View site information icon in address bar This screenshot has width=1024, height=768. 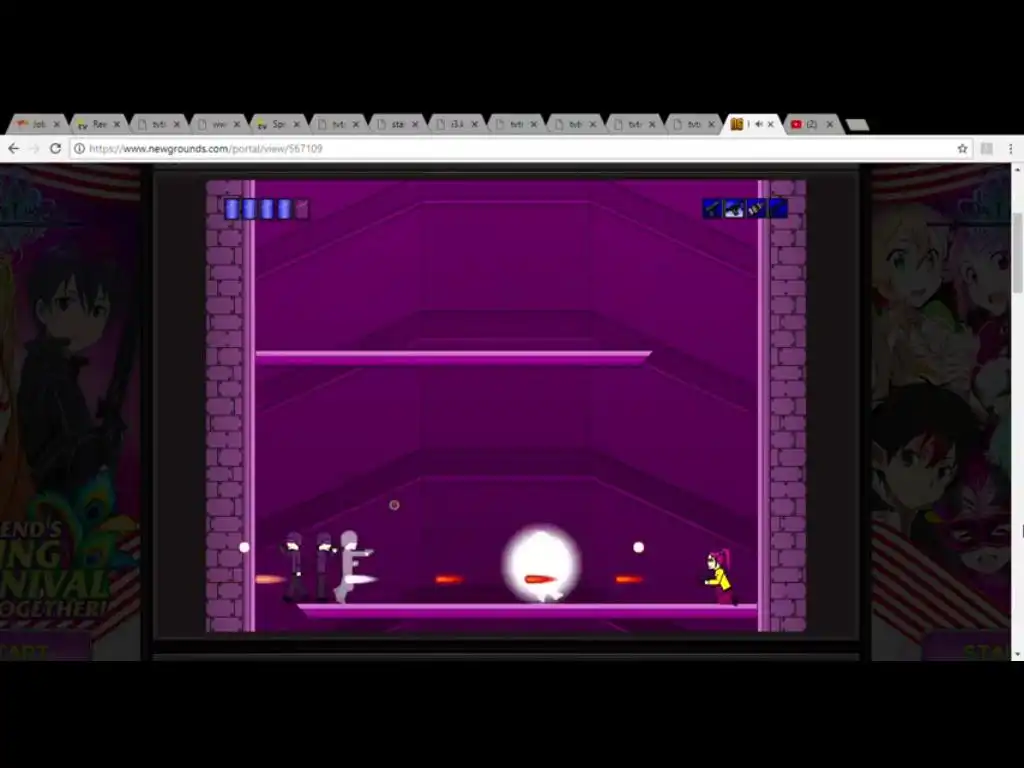79,149
